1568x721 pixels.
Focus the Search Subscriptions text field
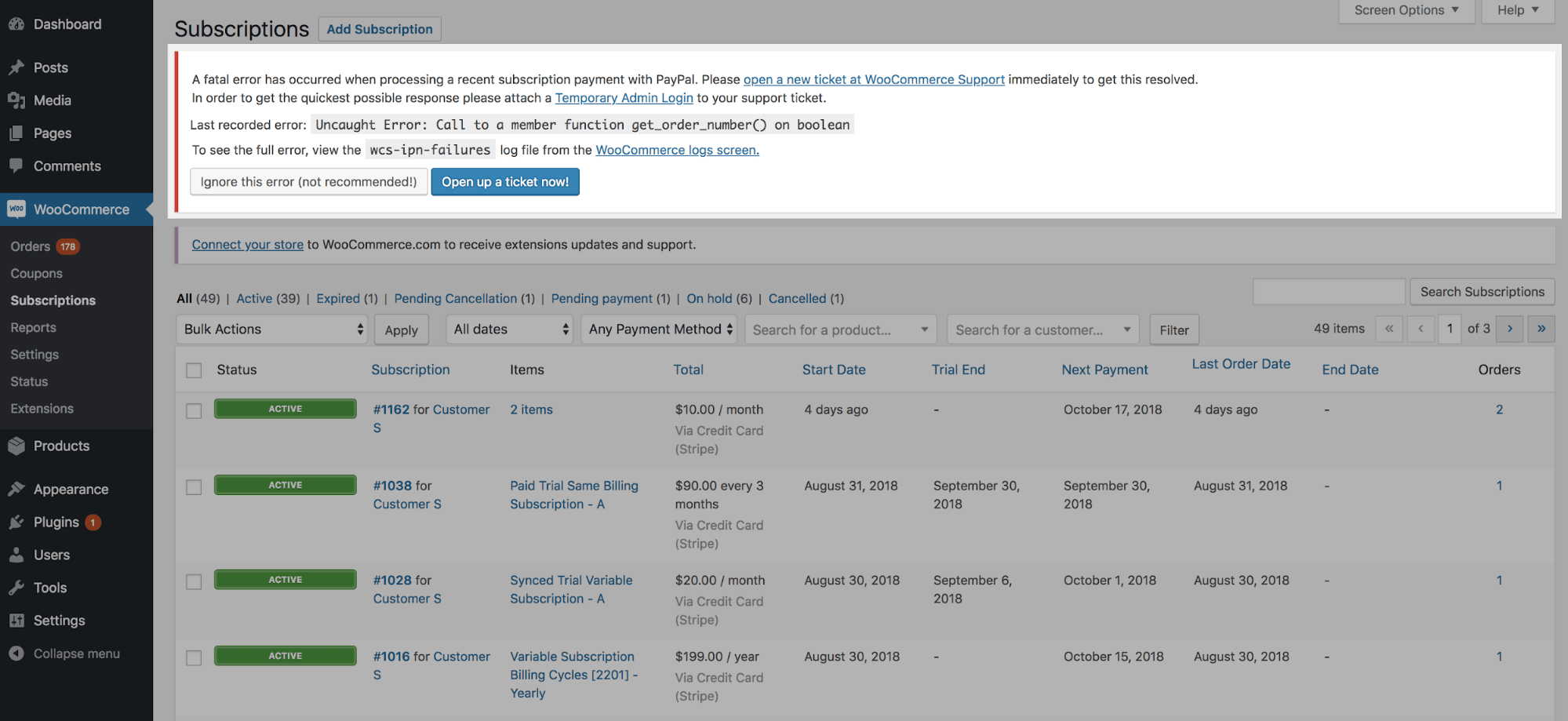point(1329,292)
